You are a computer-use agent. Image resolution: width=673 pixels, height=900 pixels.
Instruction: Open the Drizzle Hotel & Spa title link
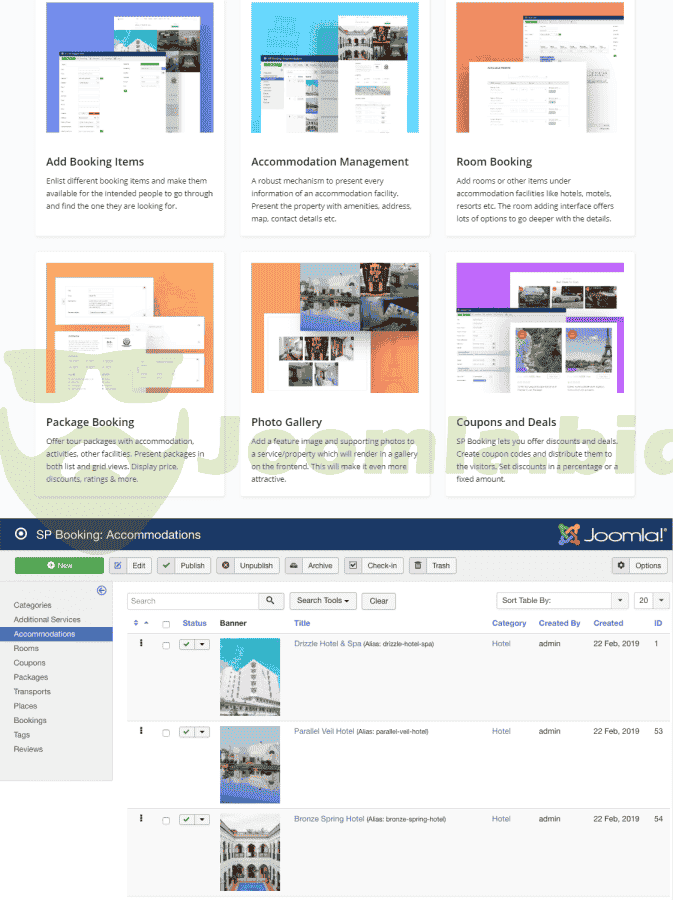click(328, 643)
